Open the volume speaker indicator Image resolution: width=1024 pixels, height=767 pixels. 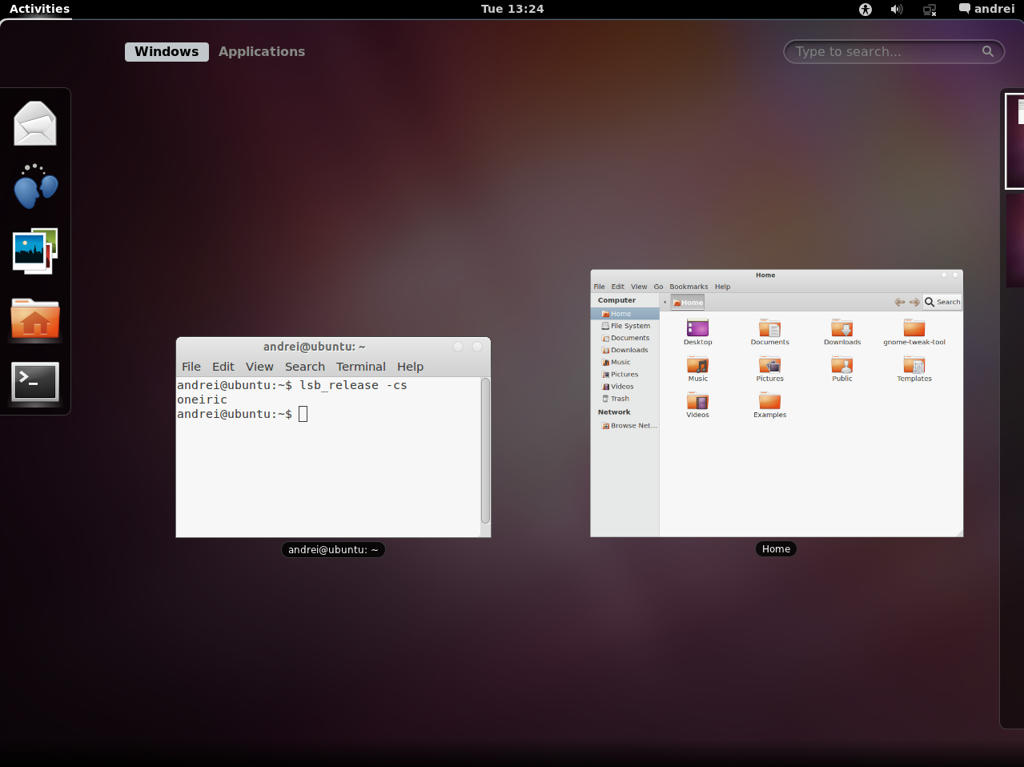click(x=897, y=9)
